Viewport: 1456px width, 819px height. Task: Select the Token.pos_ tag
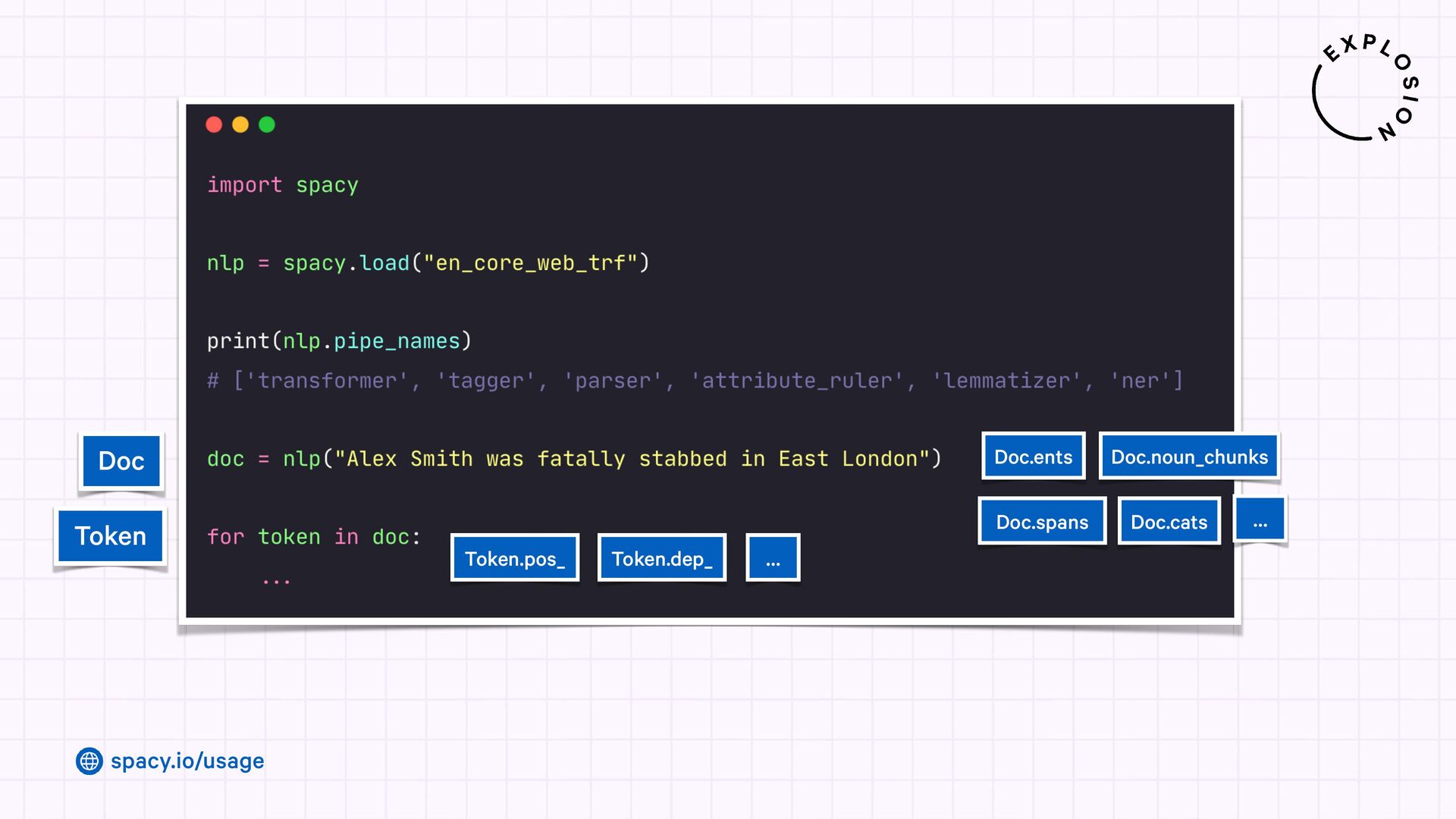coord(515,559)
